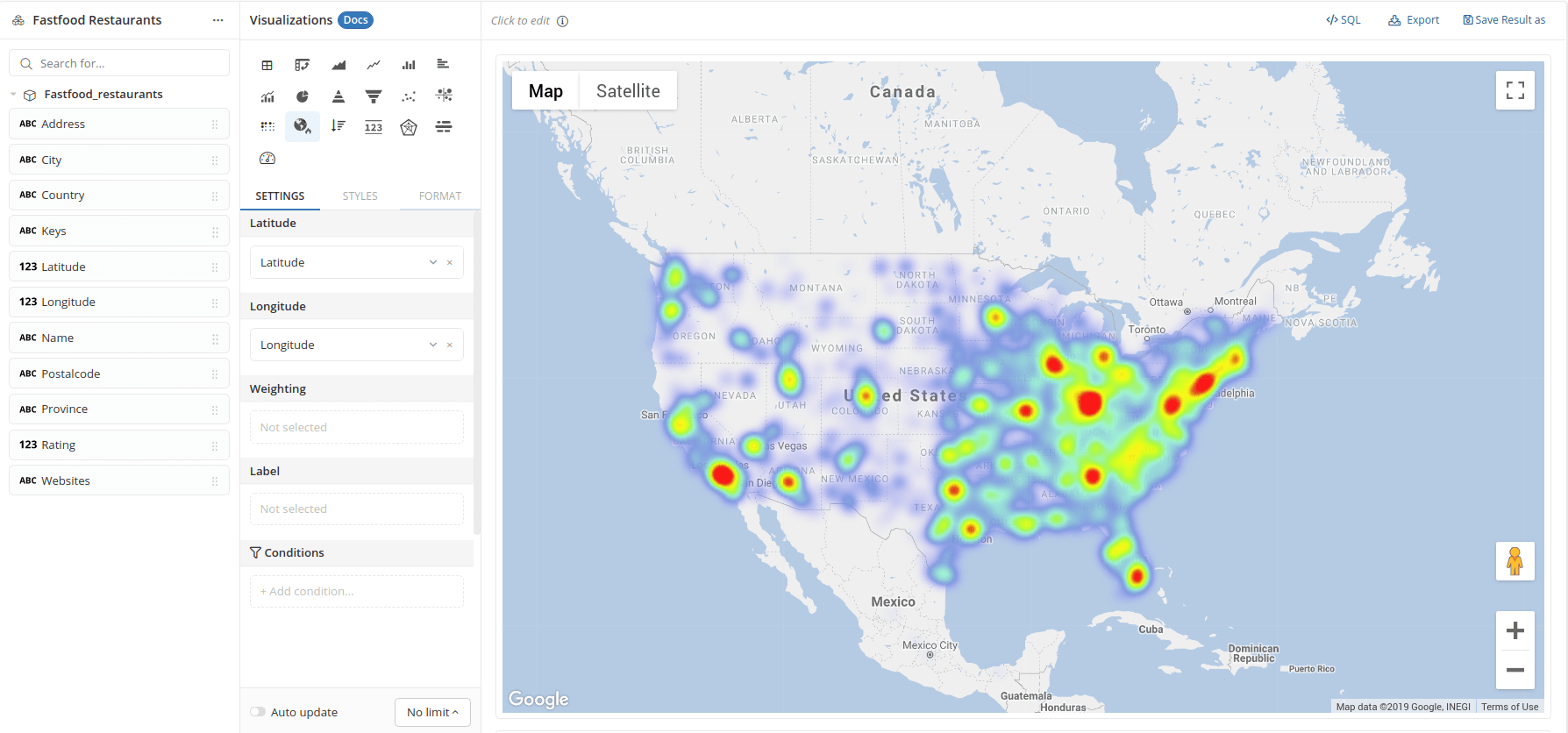Pick the vertical bar chart icon
Viewport: 1568px width, 733px height.
point(409,65)
